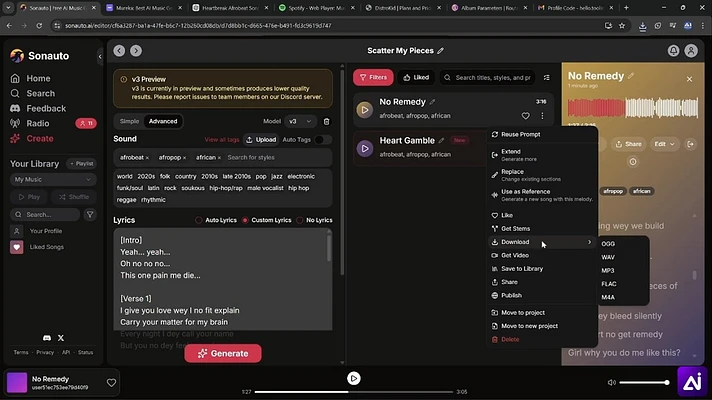This screenshot has width=712, height=400.
Task: Open the Model v3 dropdown
Action: 300,122
